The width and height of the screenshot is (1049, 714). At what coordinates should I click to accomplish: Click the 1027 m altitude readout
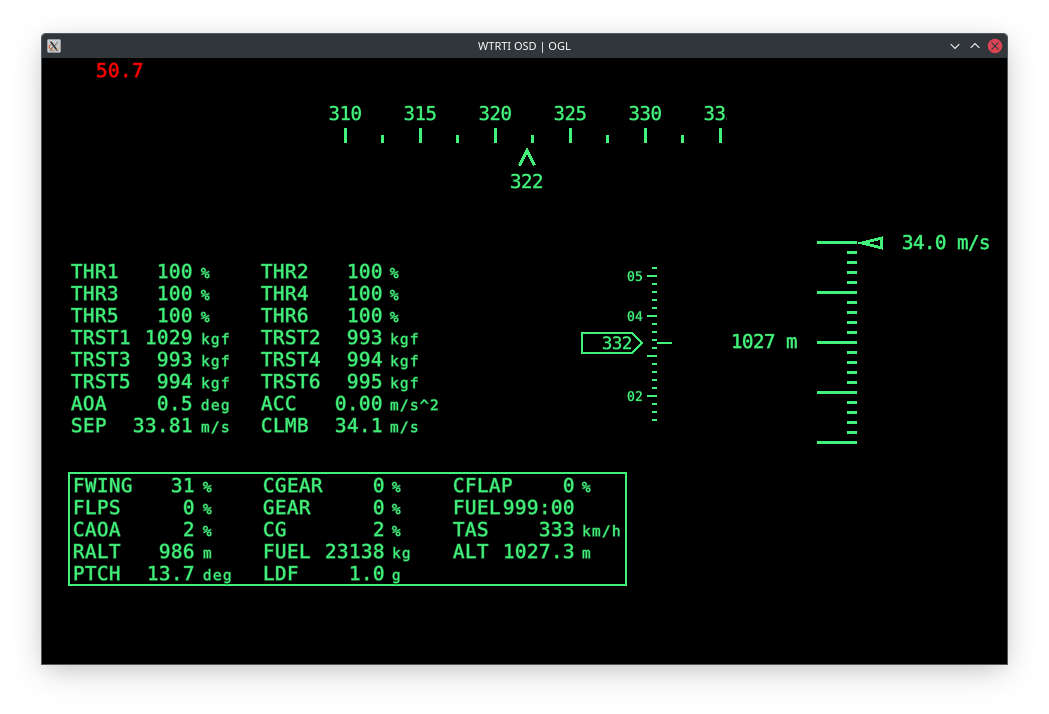click(764, 342)
